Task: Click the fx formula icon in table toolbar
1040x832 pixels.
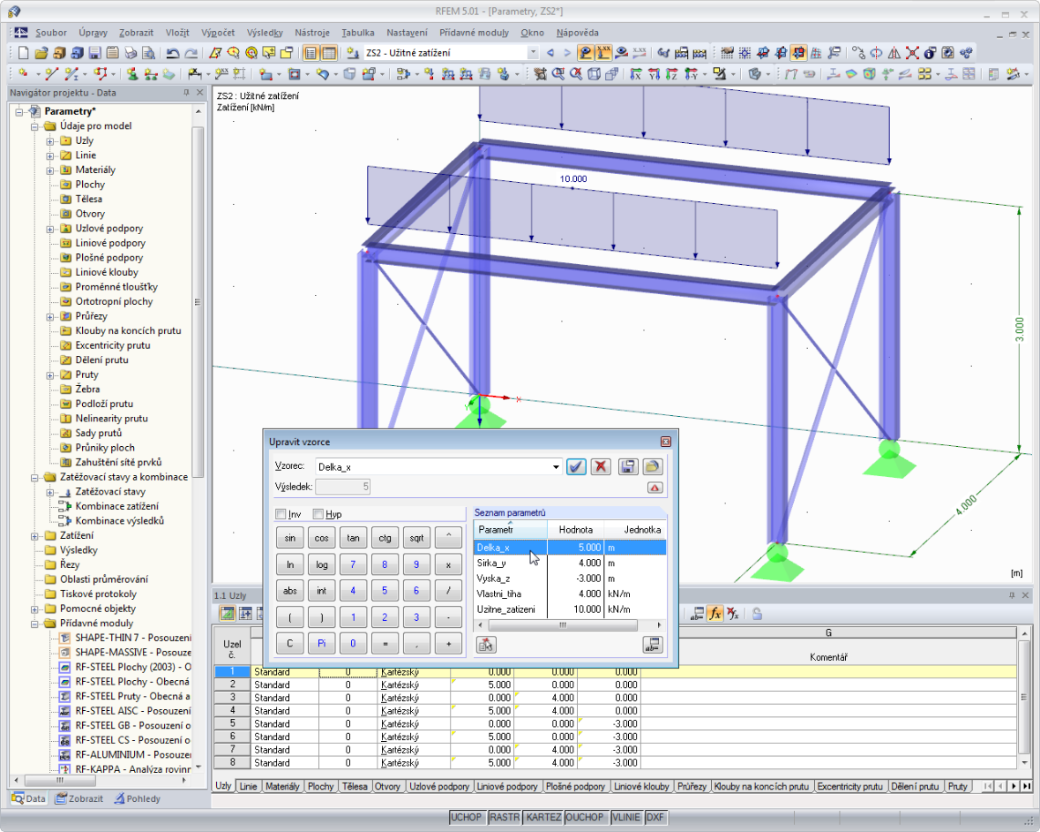Action: (x=715, y=614)
